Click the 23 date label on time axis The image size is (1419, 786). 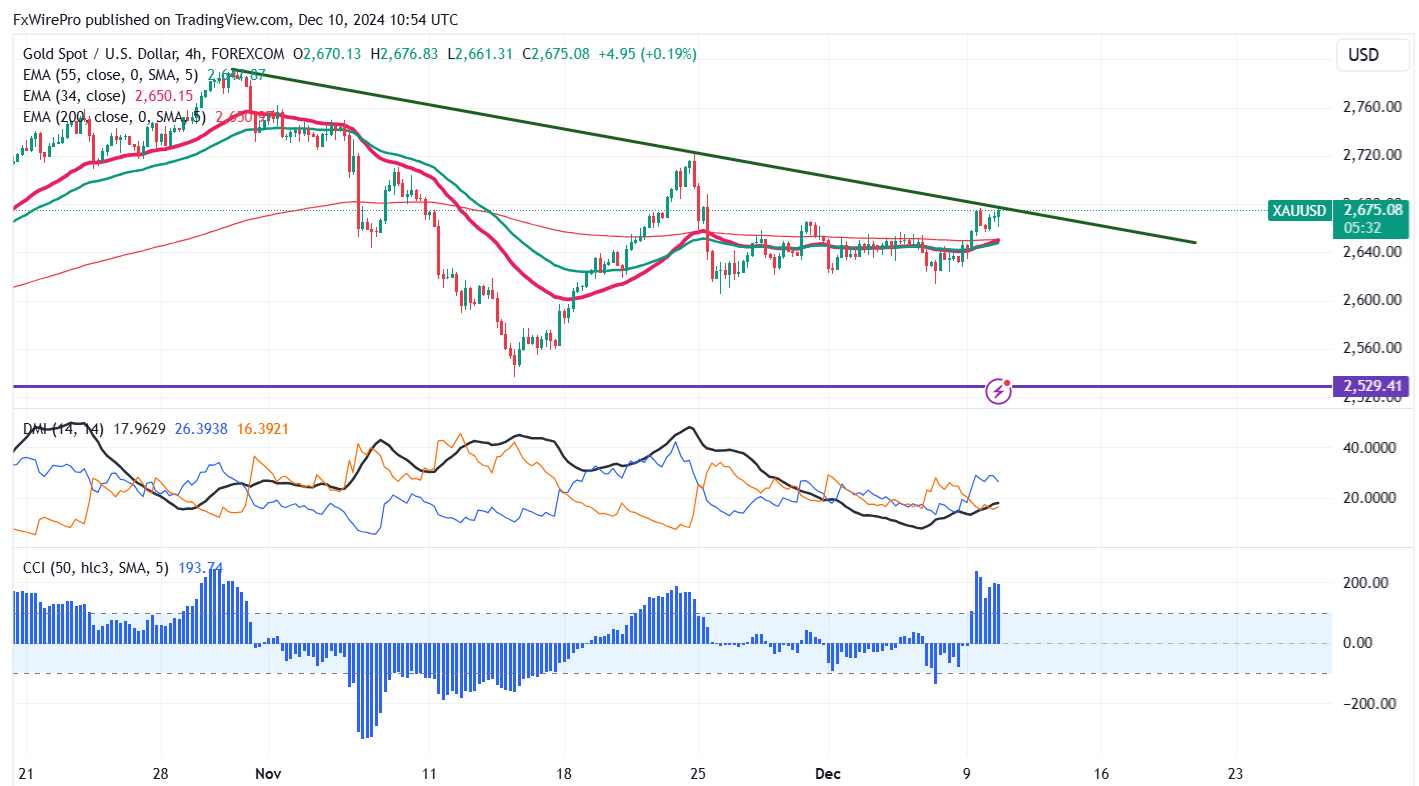click(1236, 774)
